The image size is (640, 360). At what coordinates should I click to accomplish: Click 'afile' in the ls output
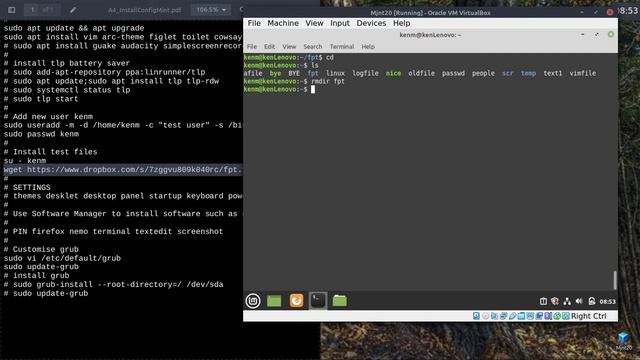point(253,73)
